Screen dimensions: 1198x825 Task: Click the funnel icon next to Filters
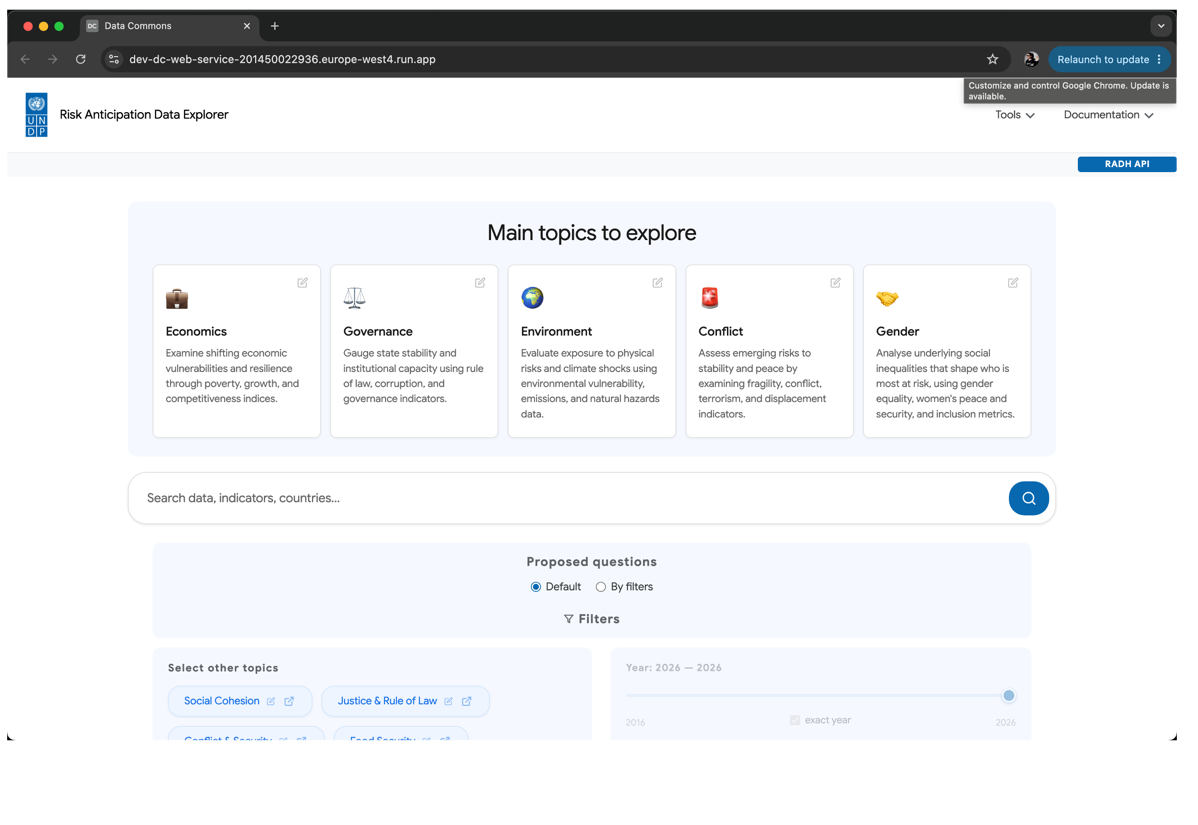(x=568, y=619)
